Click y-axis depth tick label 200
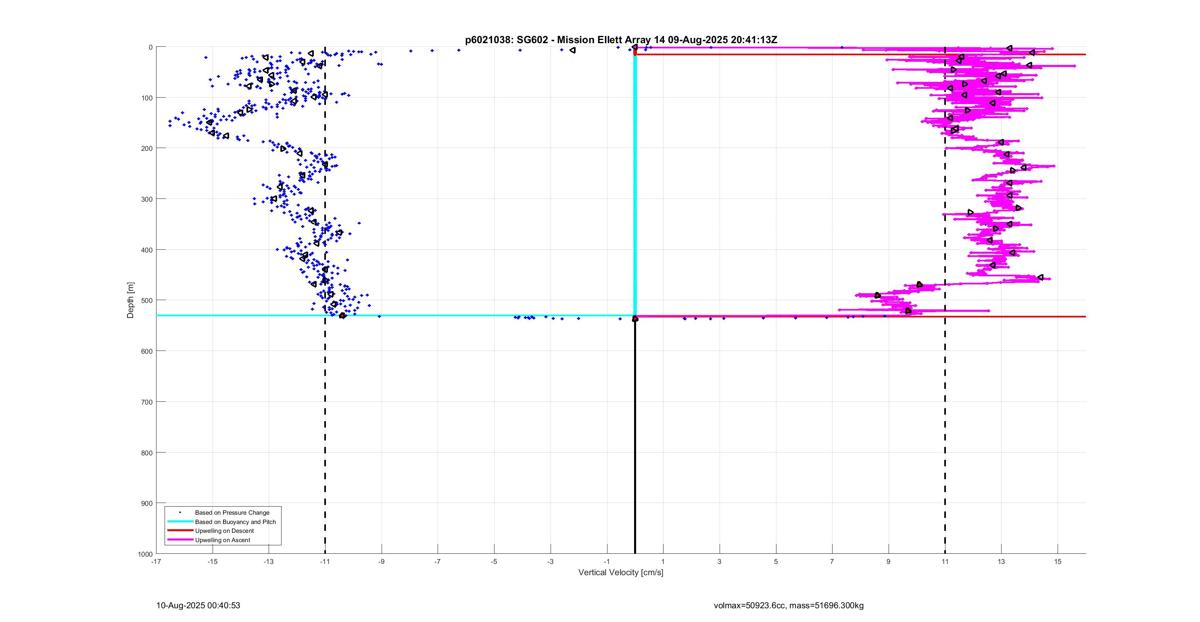The height and width of the screenshot is (622, 1200). tap(146, 148)
